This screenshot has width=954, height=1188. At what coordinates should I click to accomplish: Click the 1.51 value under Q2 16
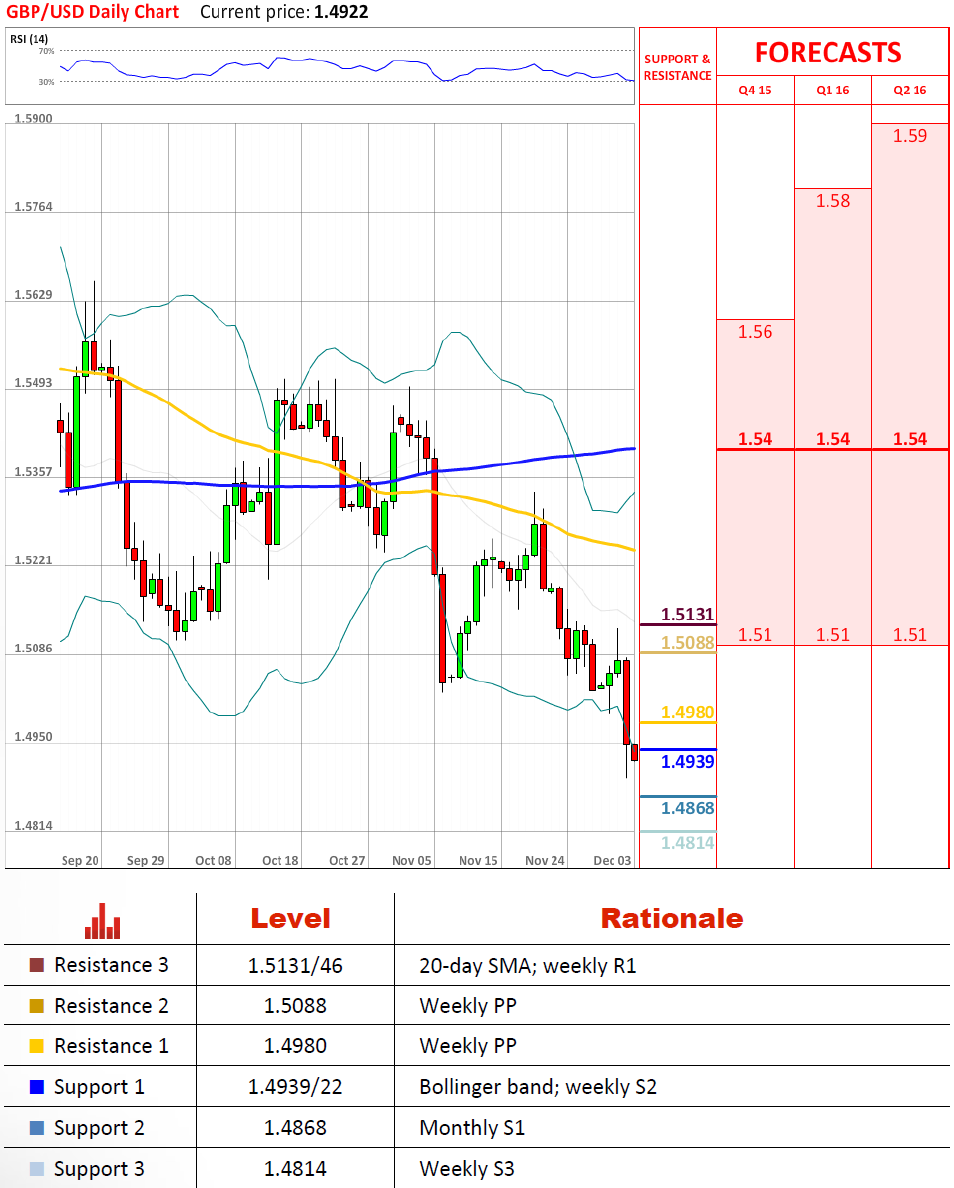click(x=909, y=635)
